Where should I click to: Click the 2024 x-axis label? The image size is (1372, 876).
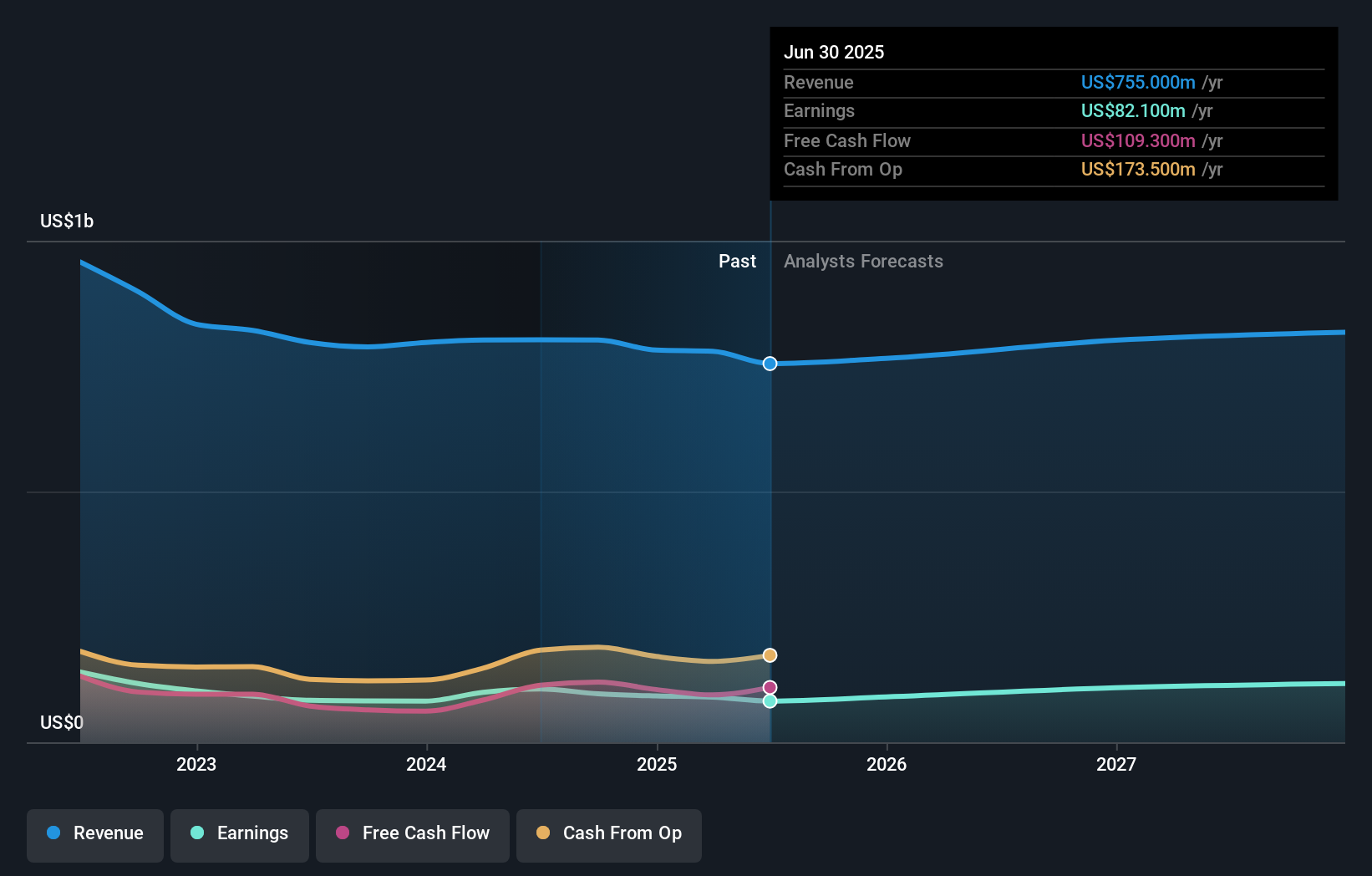click(x=426, y=764)
